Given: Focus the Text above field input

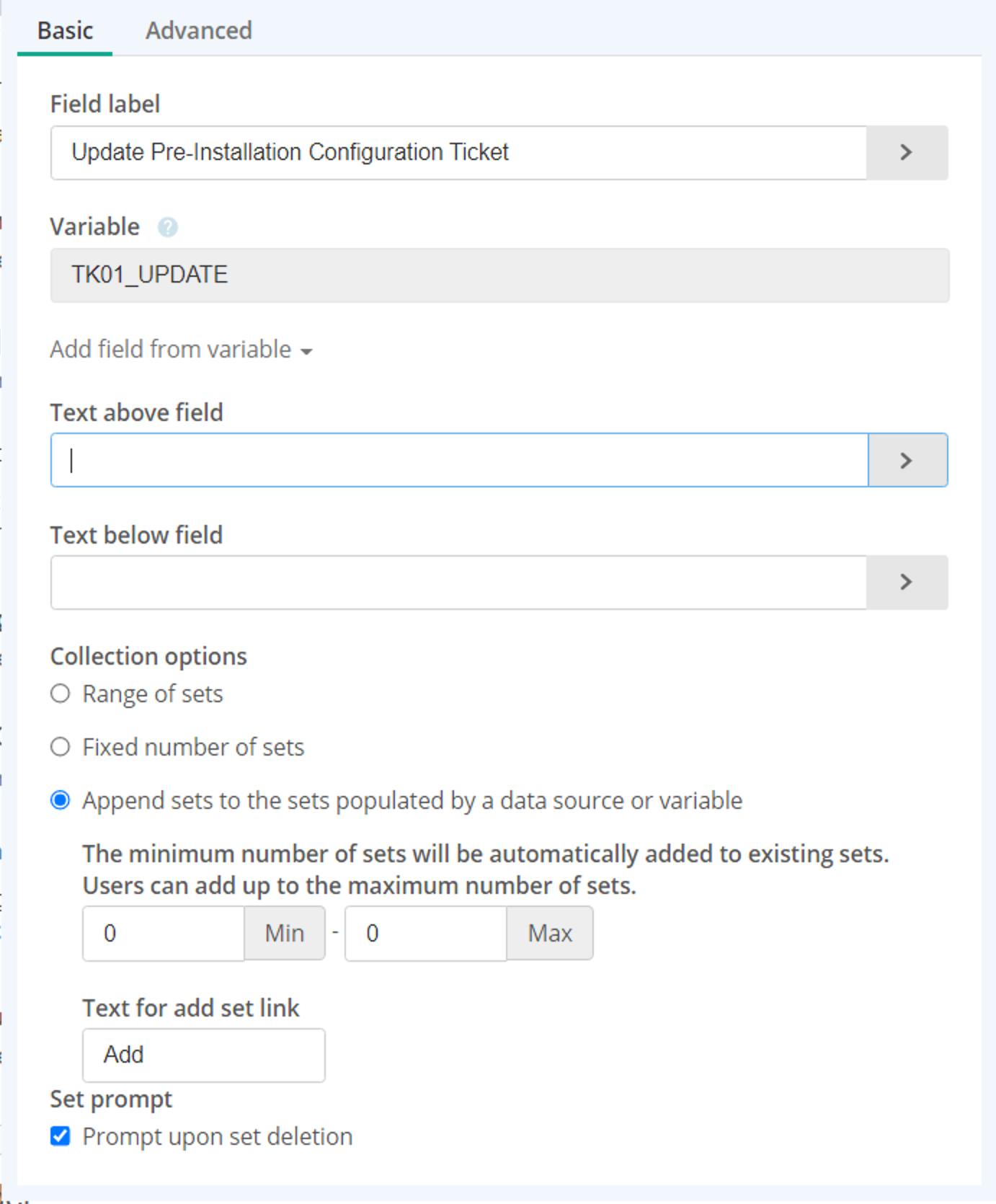Looking at the screenshot, I should click(x=460, y=460).
